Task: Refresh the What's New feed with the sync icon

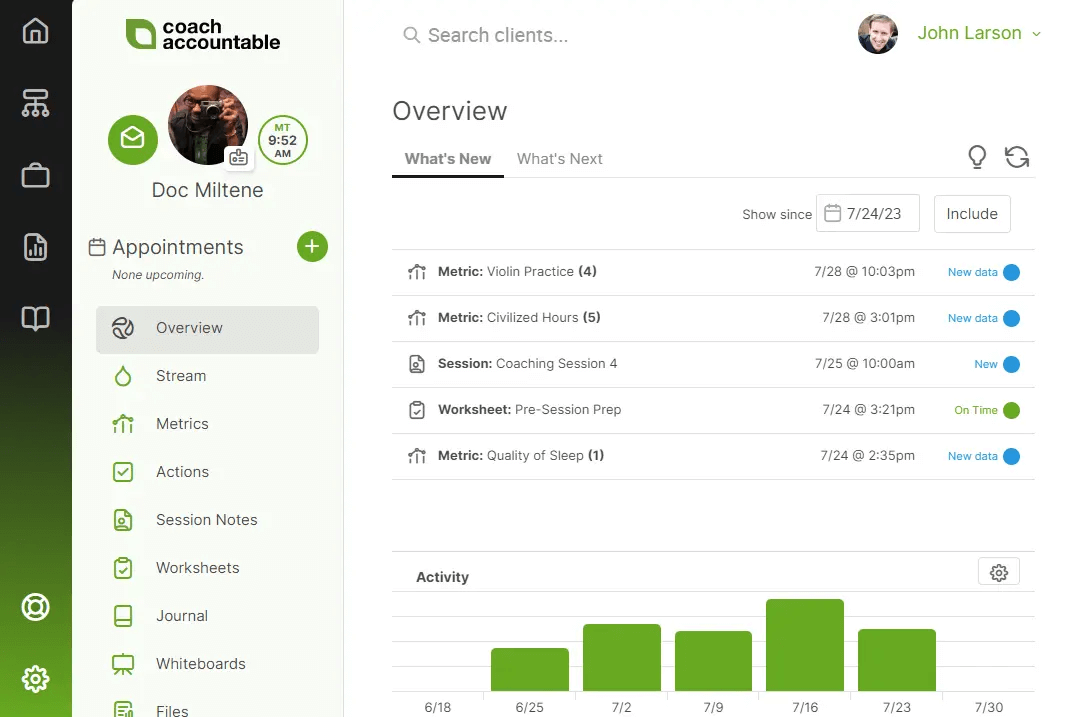Action: (x=1016, y=157)
